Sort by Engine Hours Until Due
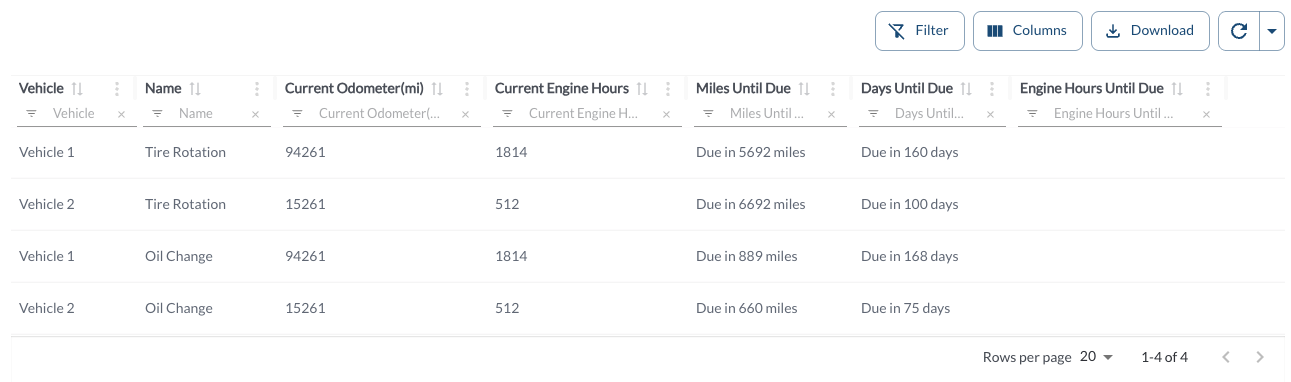 click(1177, 89)
